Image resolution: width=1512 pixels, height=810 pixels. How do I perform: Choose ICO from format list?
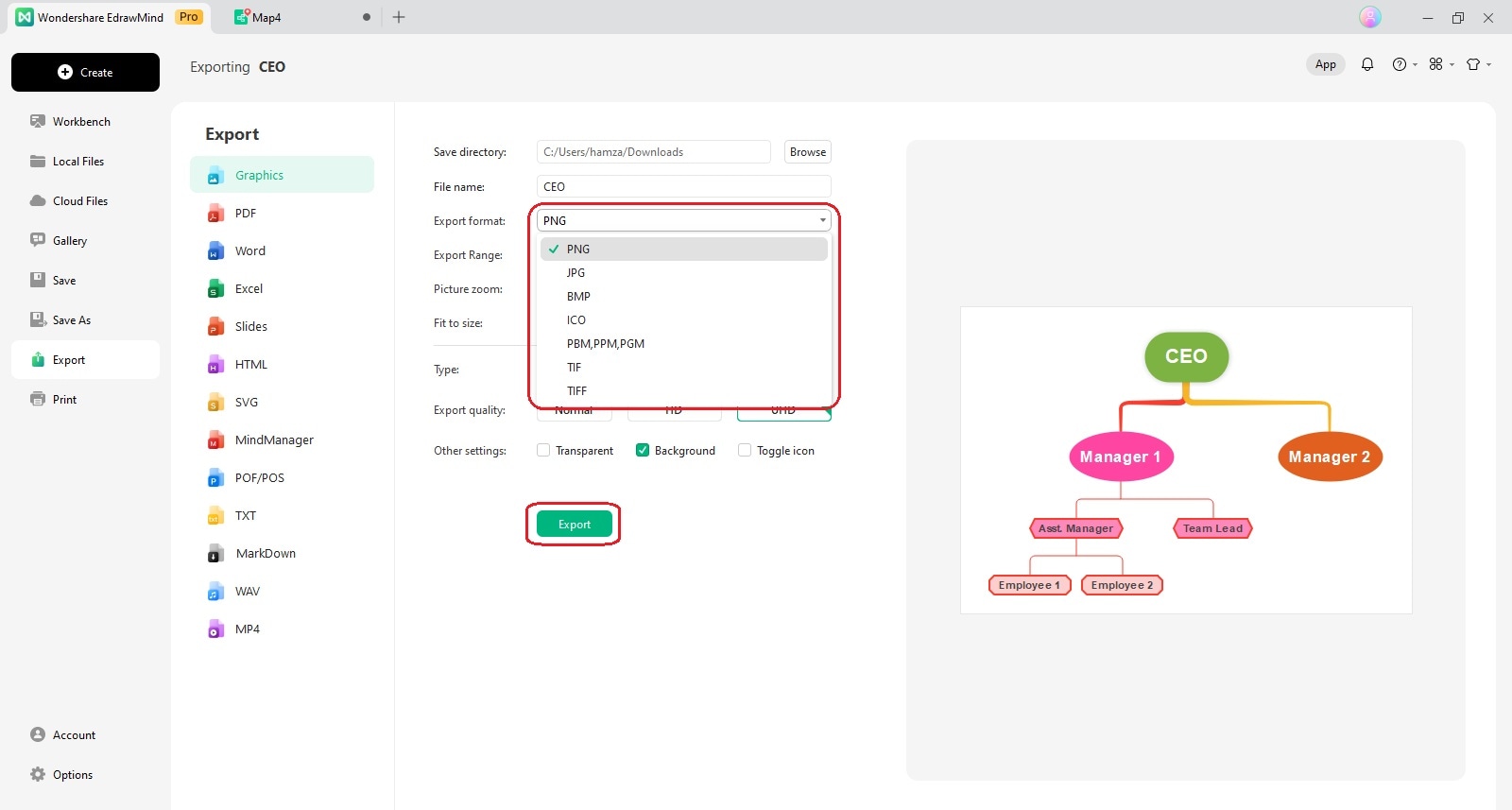684,320
